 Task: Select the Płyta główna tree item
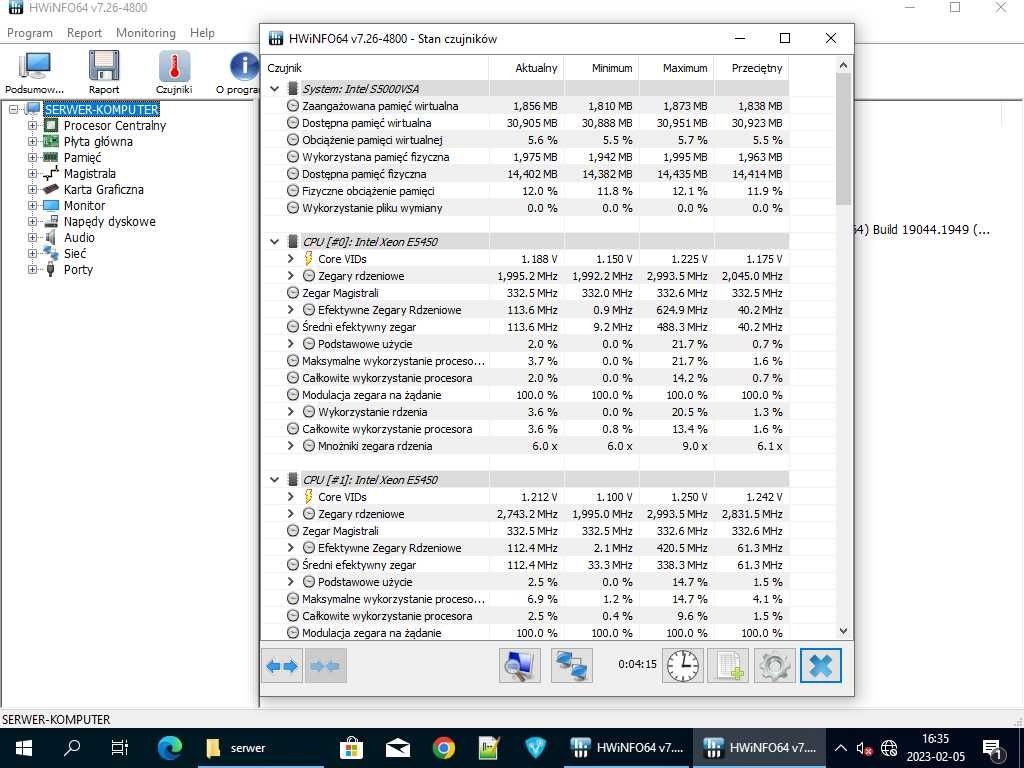[x=98, y=142]
